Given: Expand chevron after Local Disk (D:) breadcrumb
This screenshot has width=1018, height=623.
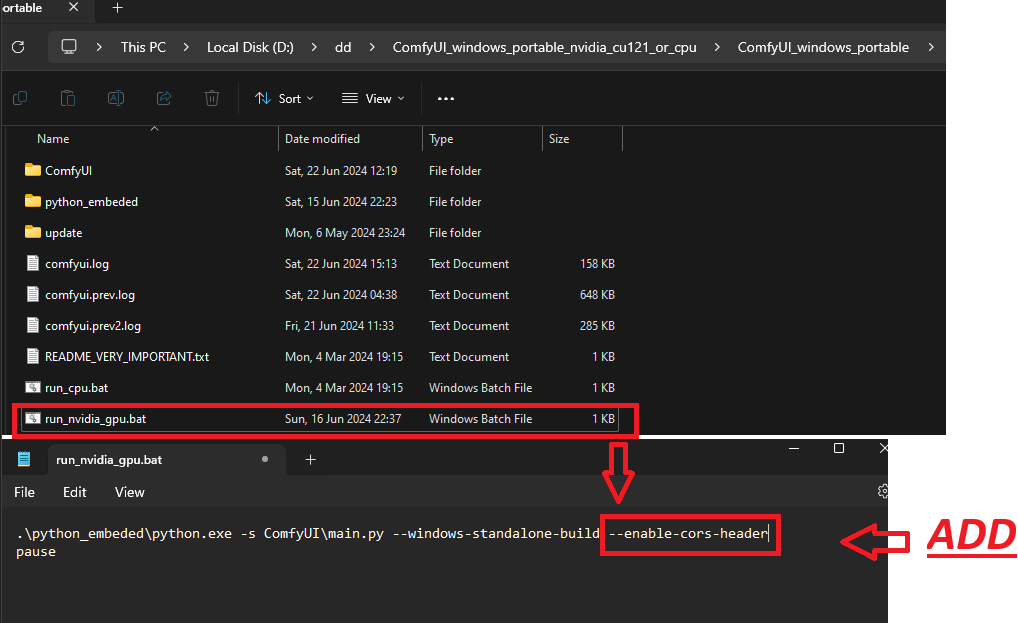Looking at the screenshot, I should pos(314,47).
